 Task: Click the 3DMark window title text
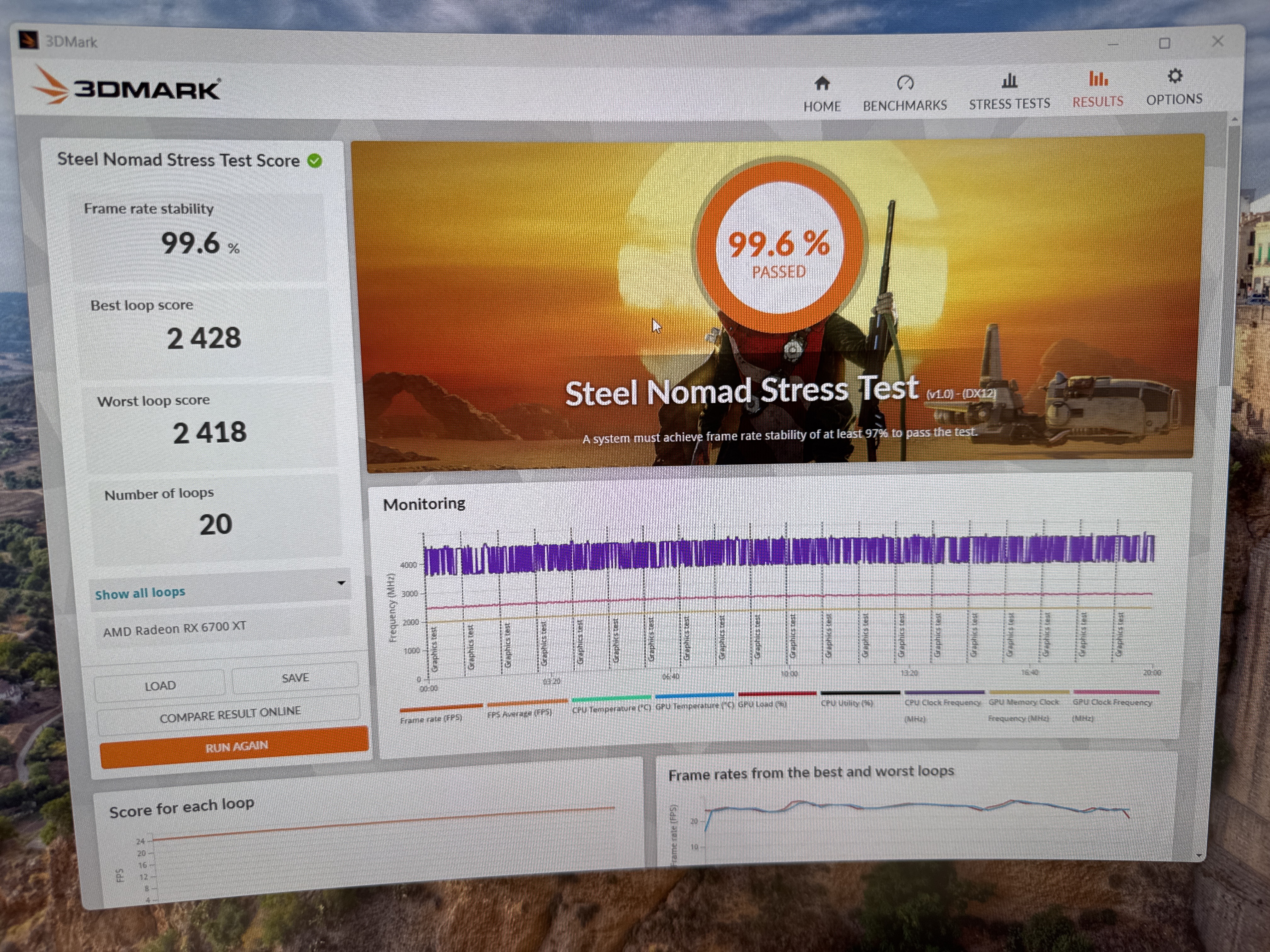(72, 41)
